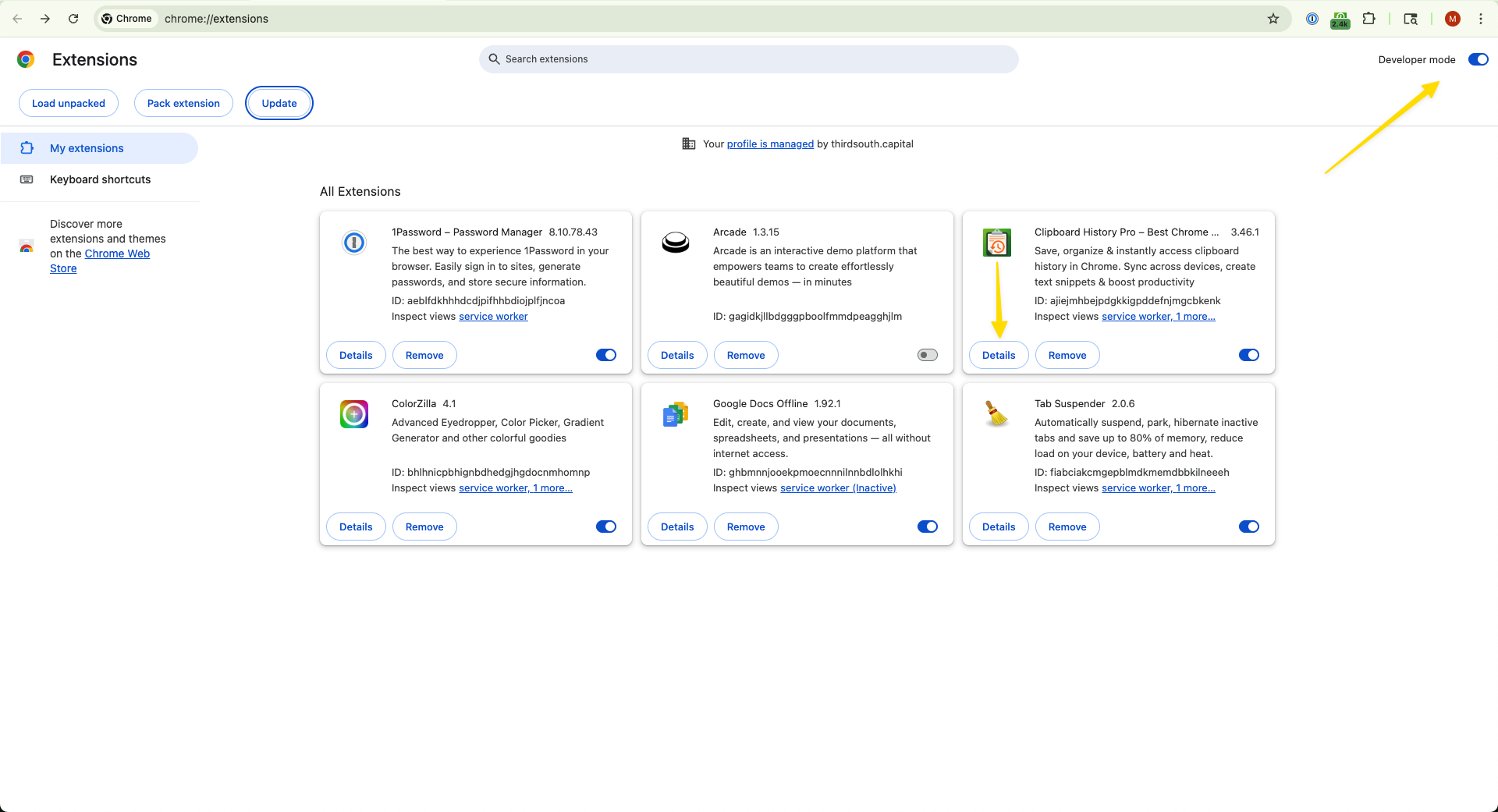Click the tab search toolbar icon
1498x812 pixels.
coord(1411,19)
